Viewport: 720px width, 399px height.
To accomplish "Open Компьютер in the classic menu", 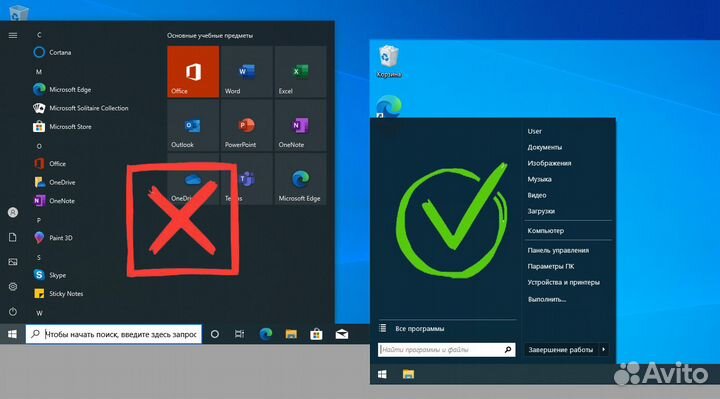I will click(546, 231).
